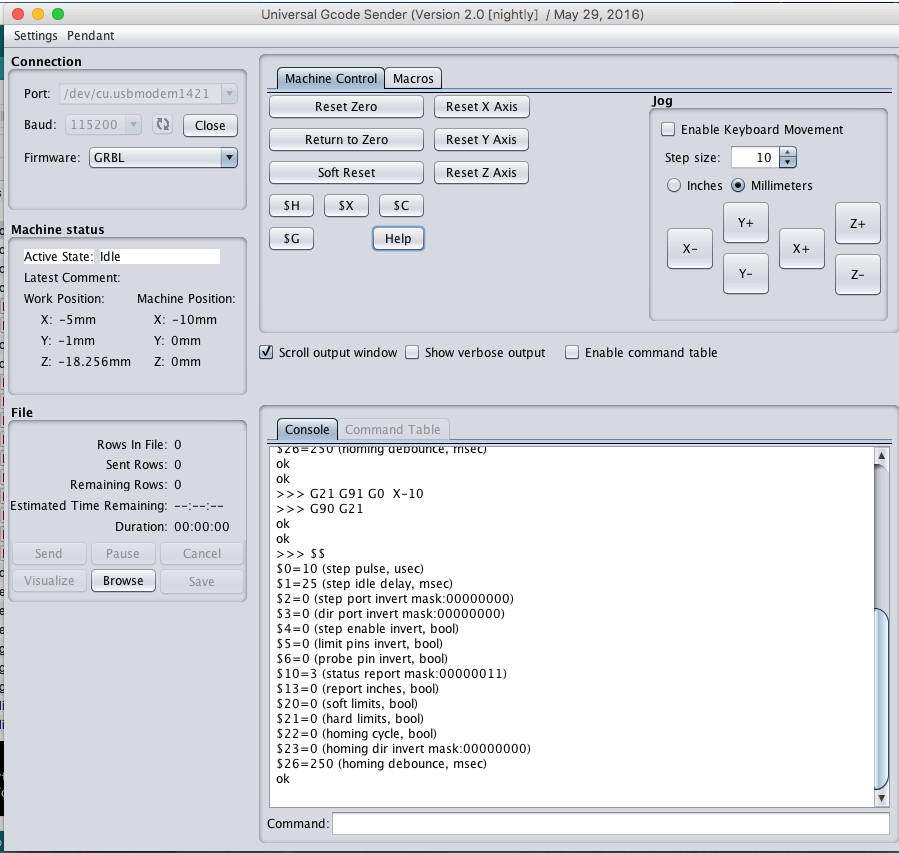Open the Help button
Screen dimensions: 899x853
(x=398, y=238)
